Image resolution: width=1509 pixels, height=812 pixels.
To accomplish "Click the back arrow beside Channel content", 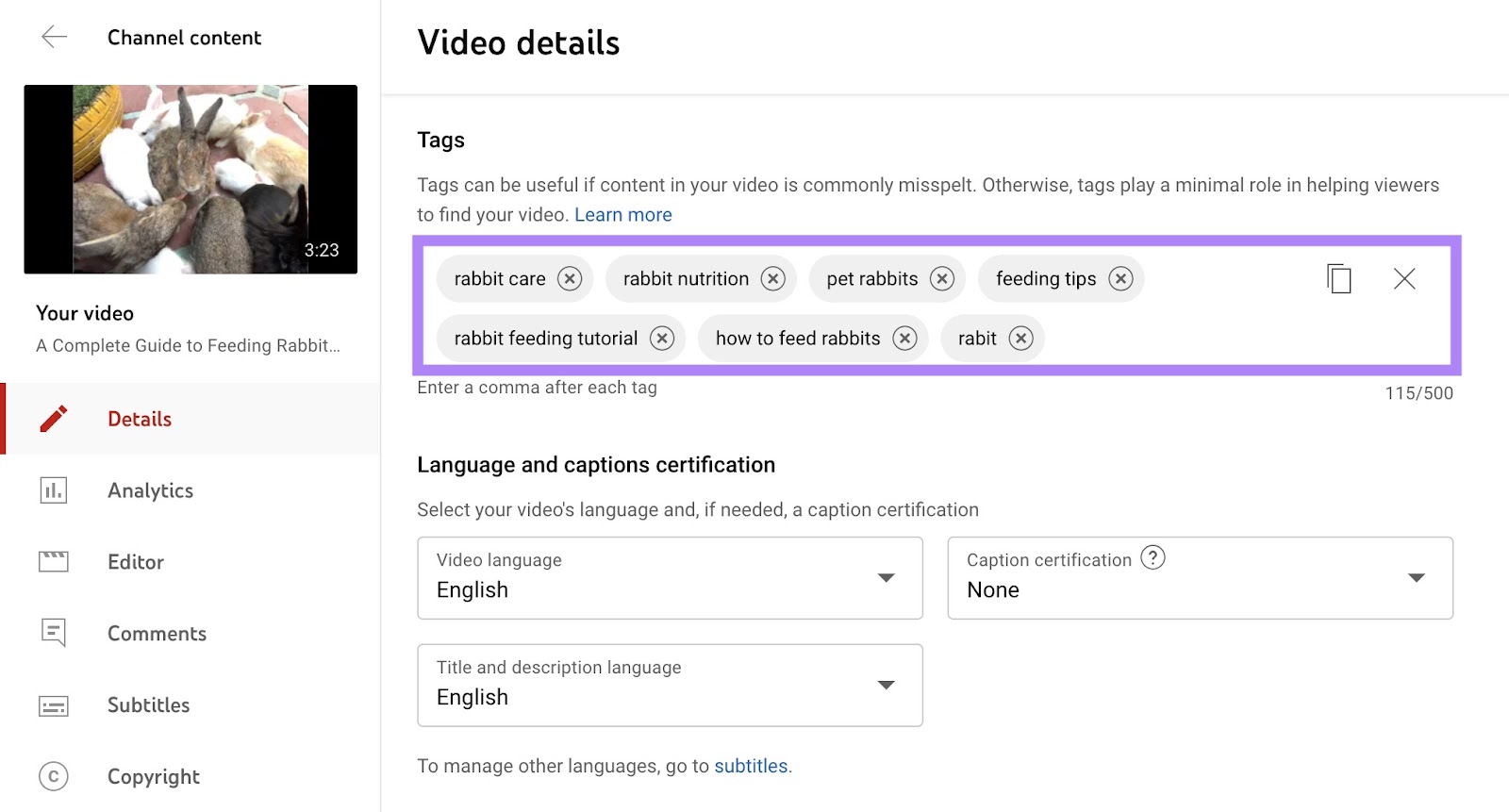I will [x=55, y=38].
